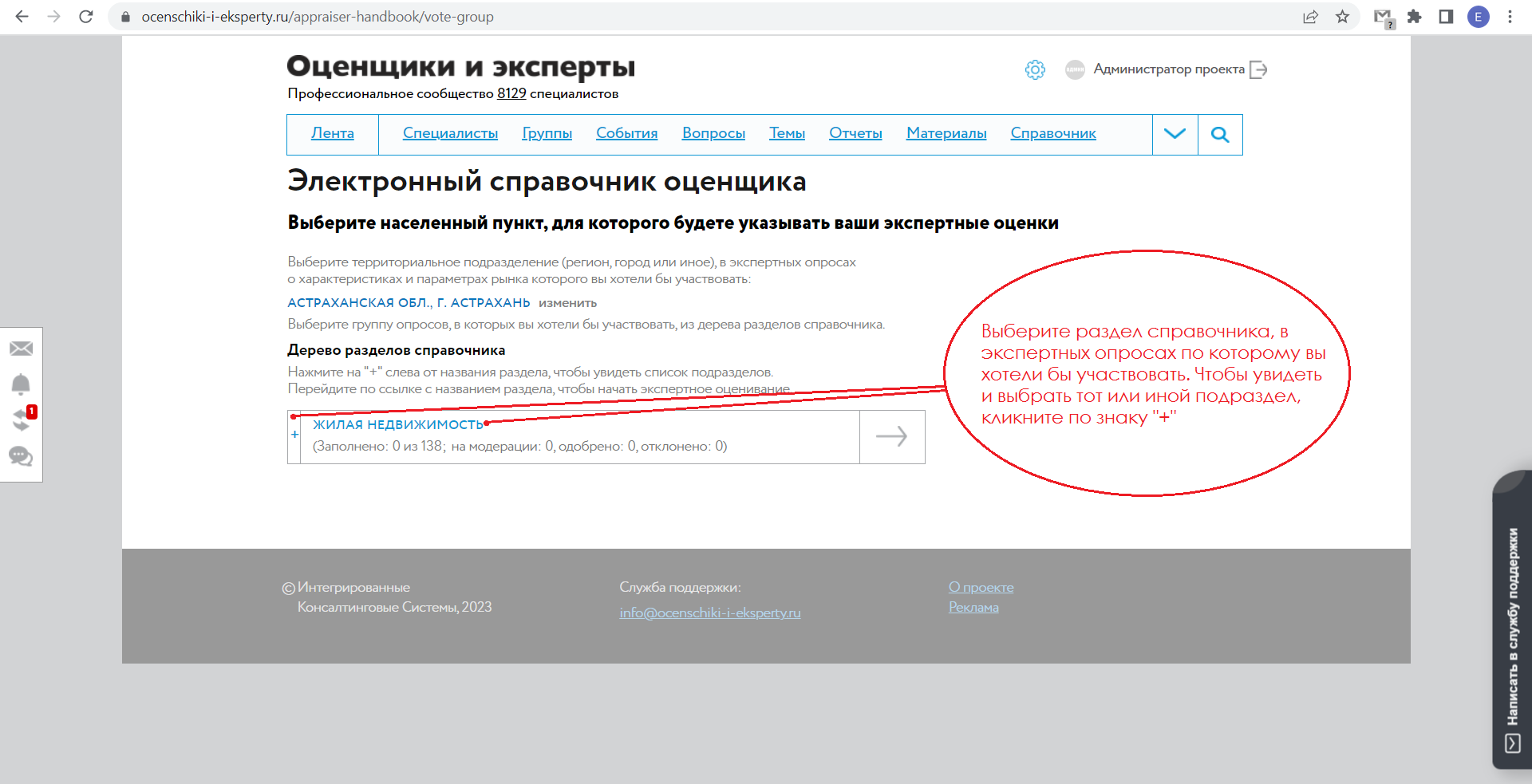
Task: Open the sidebar icon with badge 1
Action: pyautogui.click(x=22, y=419)
